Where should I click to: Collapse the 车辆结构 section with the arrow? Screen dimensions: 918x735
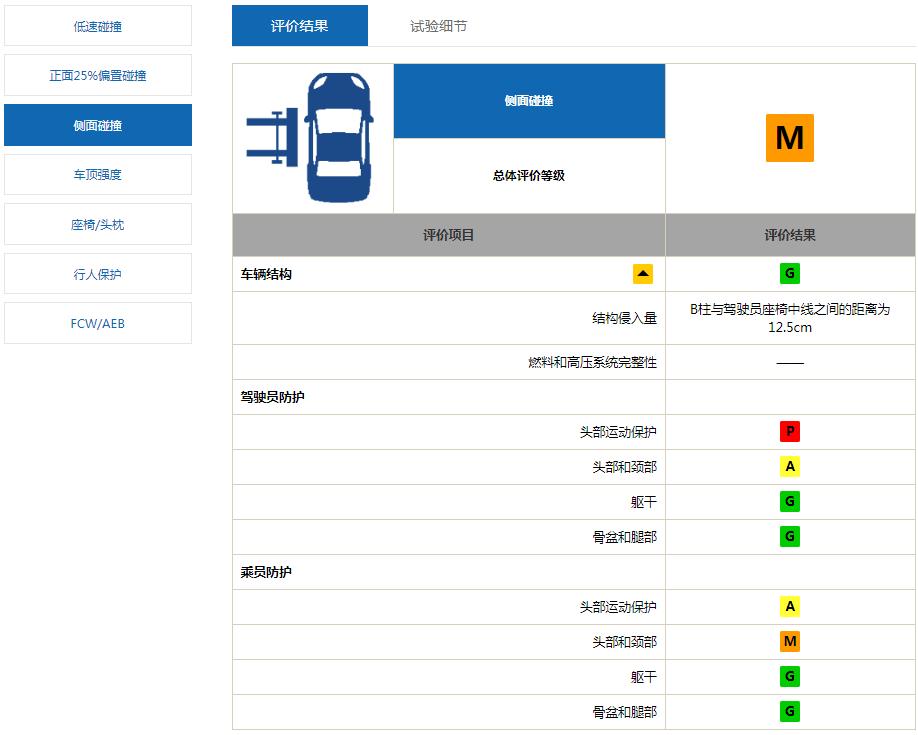click(644, 272)
